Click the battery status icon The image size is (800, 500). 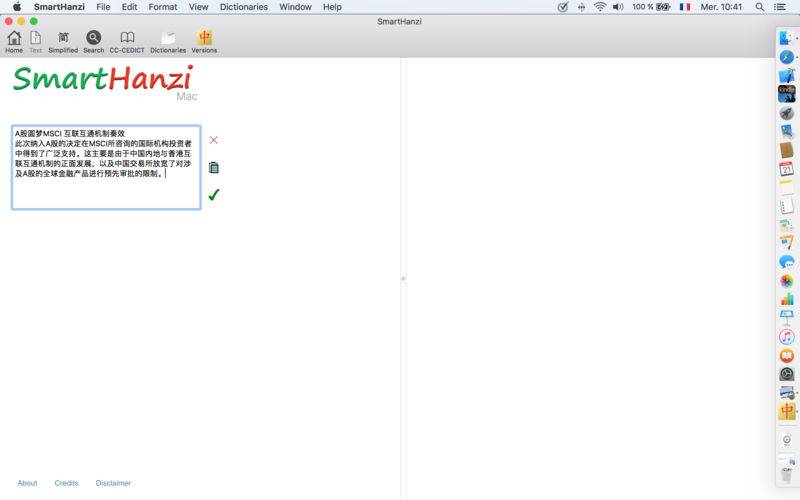point(663,7)
